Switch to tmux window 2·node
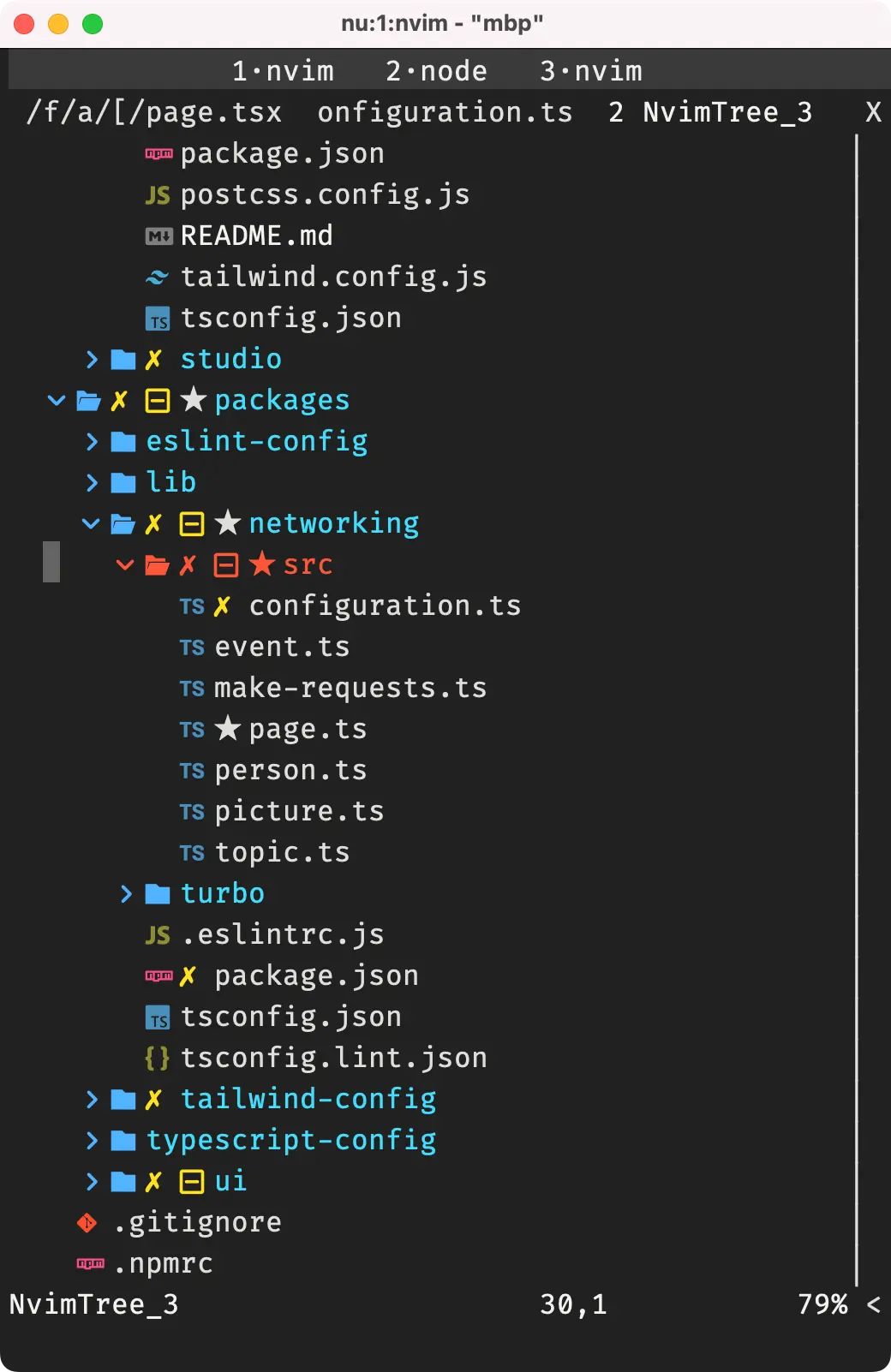The width and height of the screenshot is (891, 1372). 437,71
